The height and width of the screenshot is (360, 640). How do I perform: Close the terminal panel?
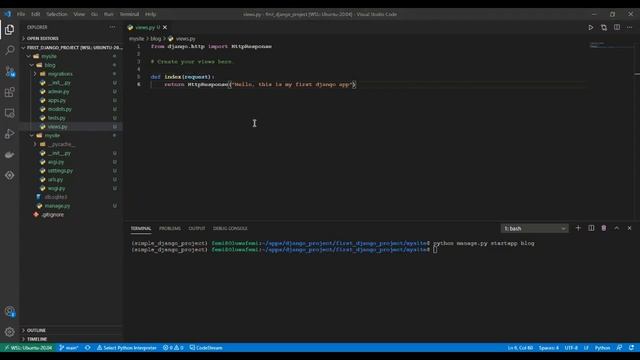pyautogui.click(x=629, y=228)
